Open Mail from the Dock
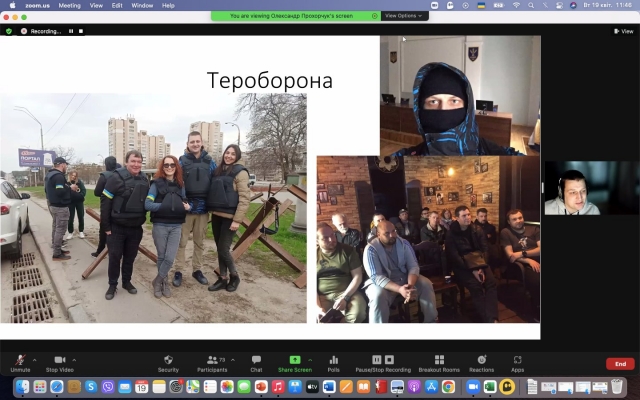This screenshot has height=400, width=640. coord(125,386)
